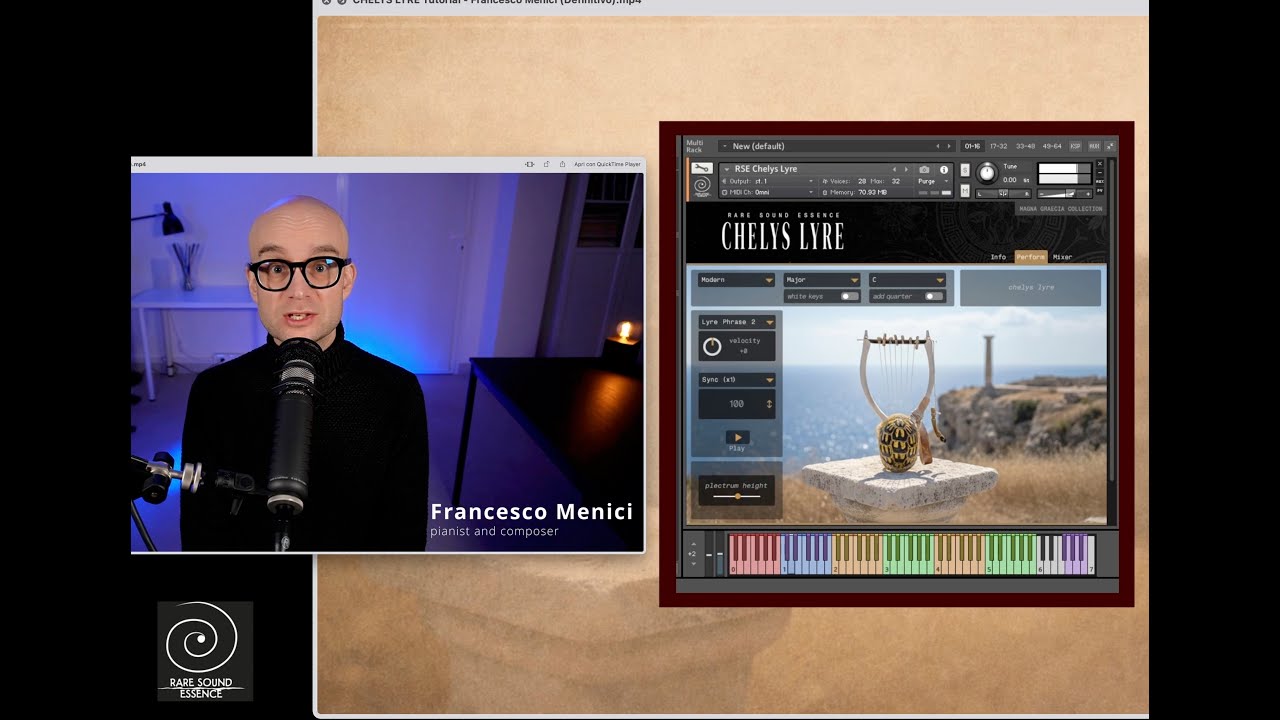Minimize the rack view icon
The width and height of the screenshot is (1280, 720).
(x=1110, y=146)
